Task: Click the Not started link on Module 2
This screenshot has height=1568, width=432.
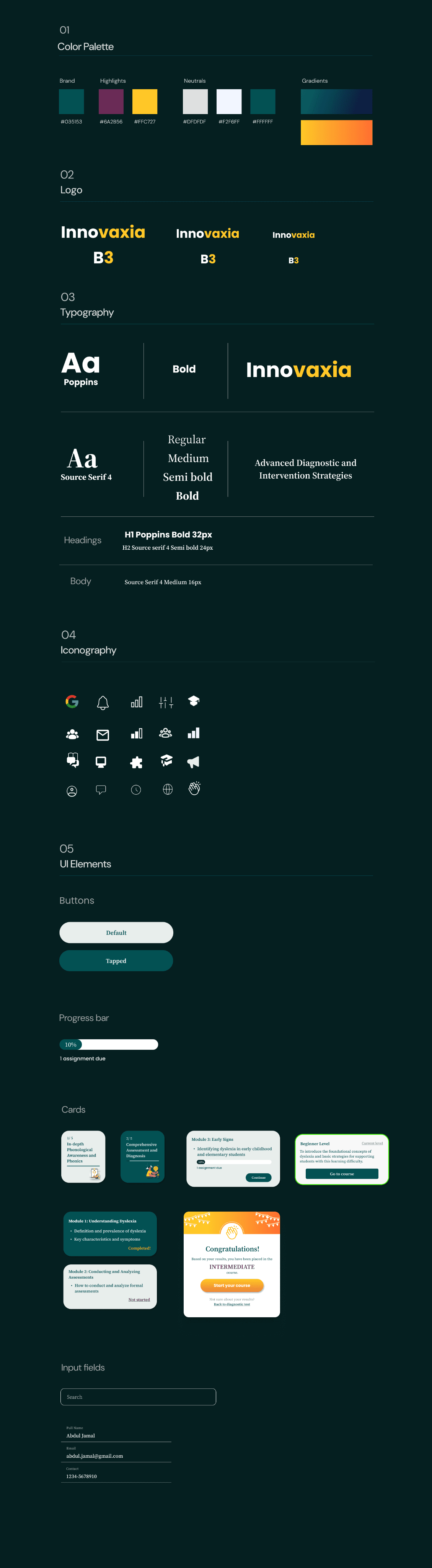Action: coord(139,1299)
